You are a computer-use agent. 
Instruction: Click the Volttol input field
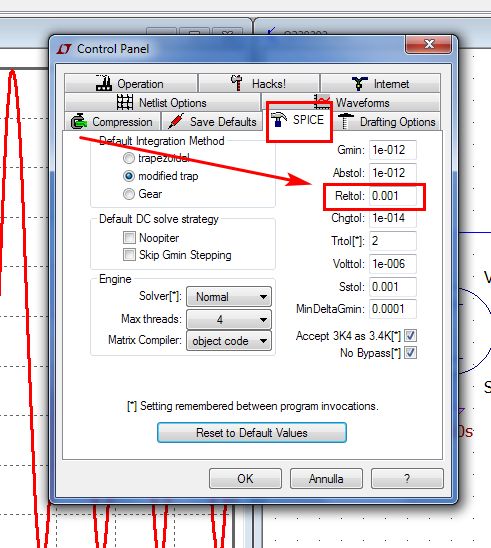coord(392,264)
